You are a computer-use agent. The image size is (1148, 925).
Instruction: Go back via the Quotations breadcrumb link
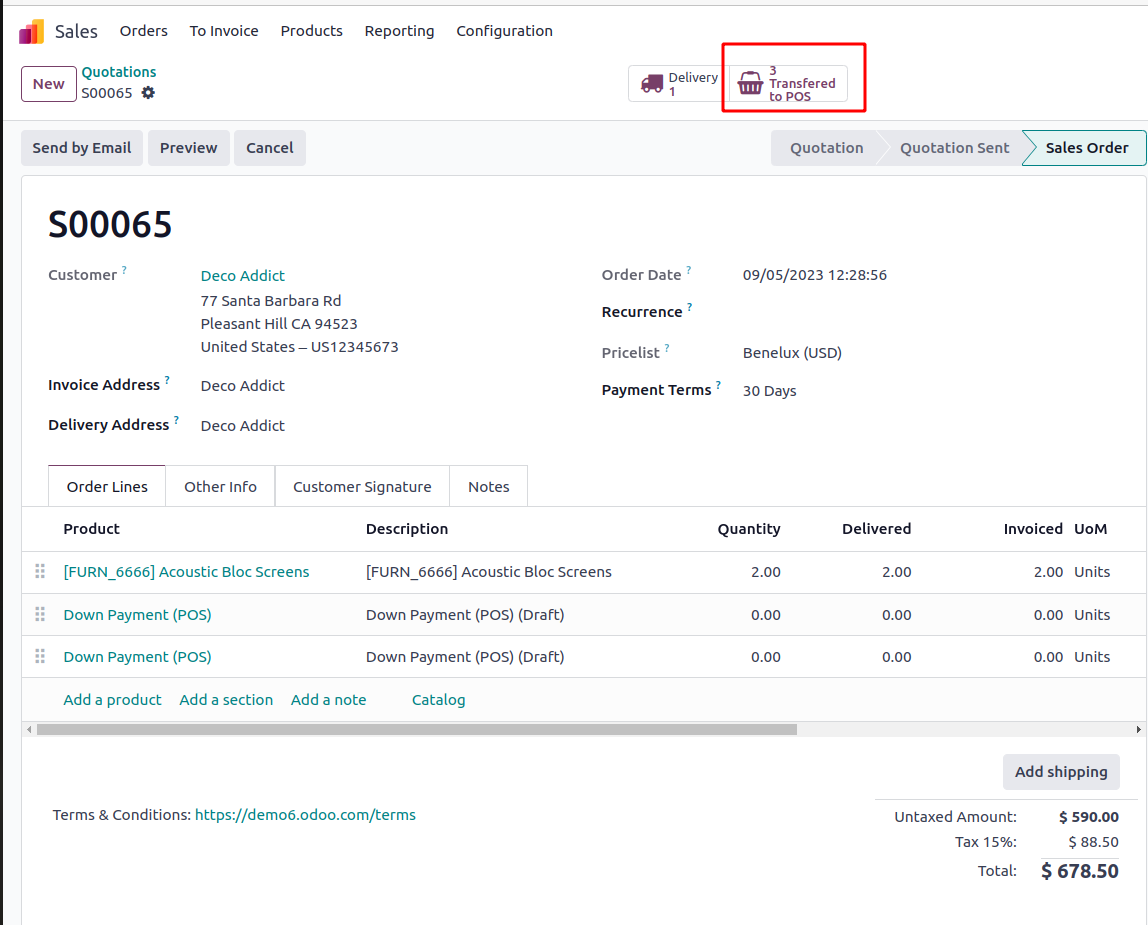click(x=119, y=72)
